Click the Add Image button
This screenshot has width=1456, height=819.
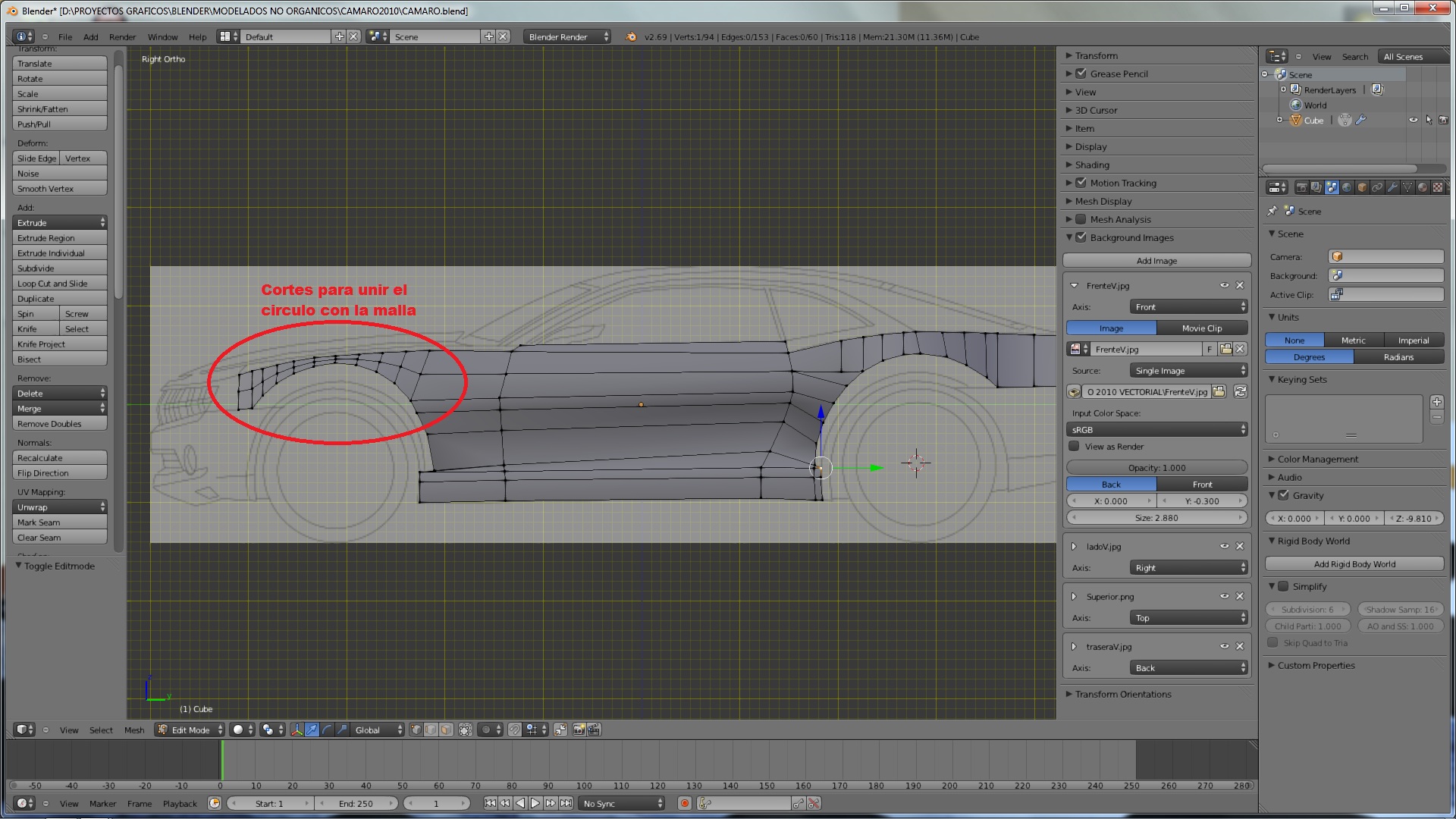tap(1156, 260)
